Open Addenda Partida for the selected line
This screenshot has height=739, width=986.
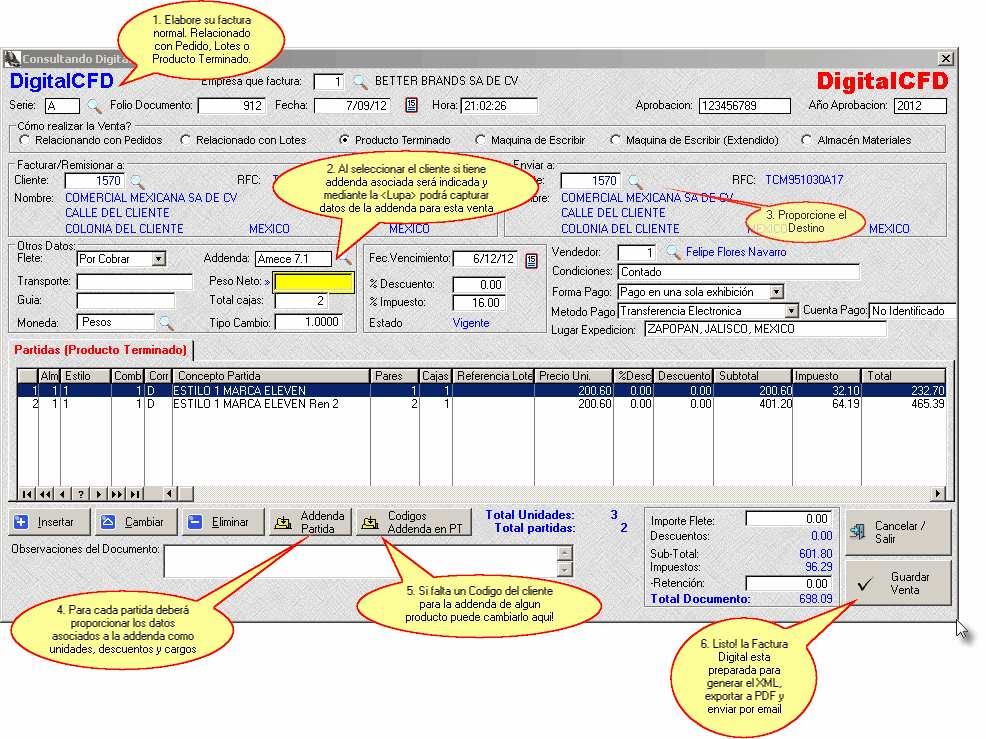tap(309, 522)
